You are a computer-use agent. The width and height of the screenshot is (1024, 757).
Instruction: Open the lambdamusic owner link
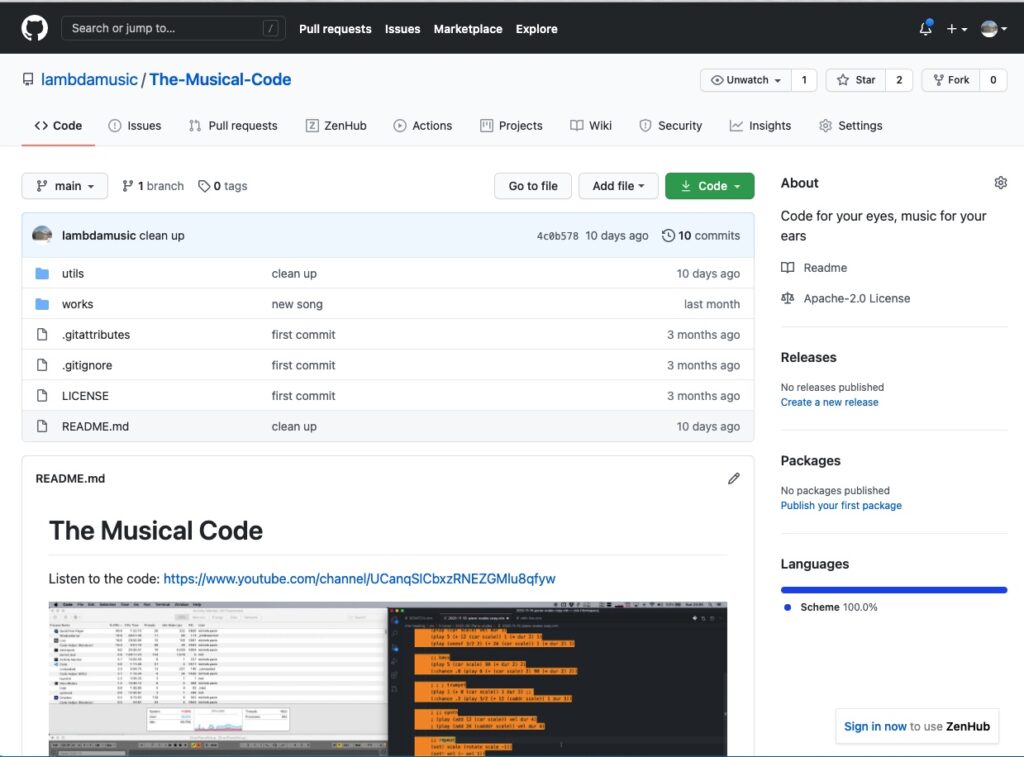pos(89,79)
